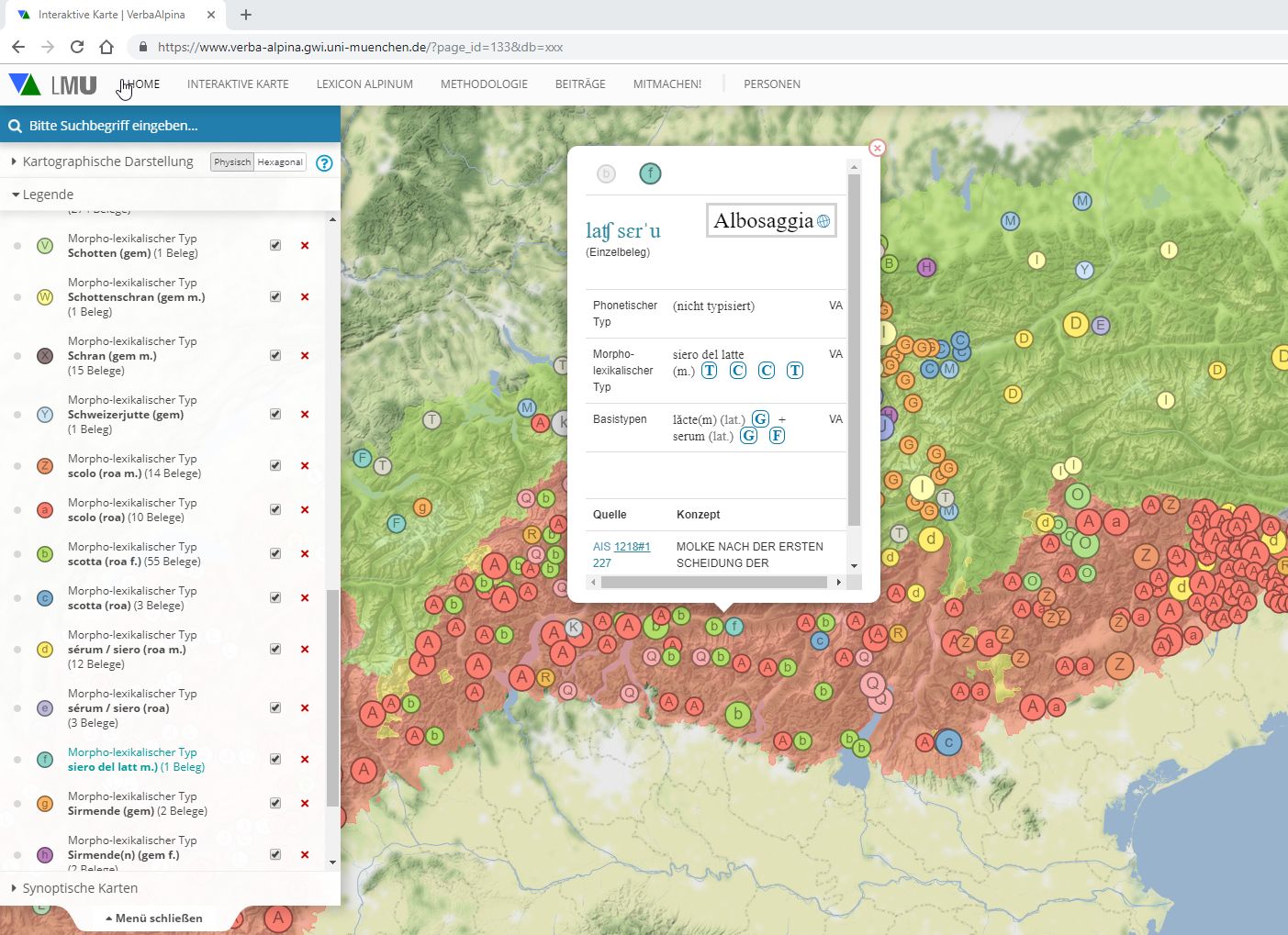Delete the scotta (roa f.) legend entry
This screenshot has height=935, width=1288.
[x=305, y=554]
